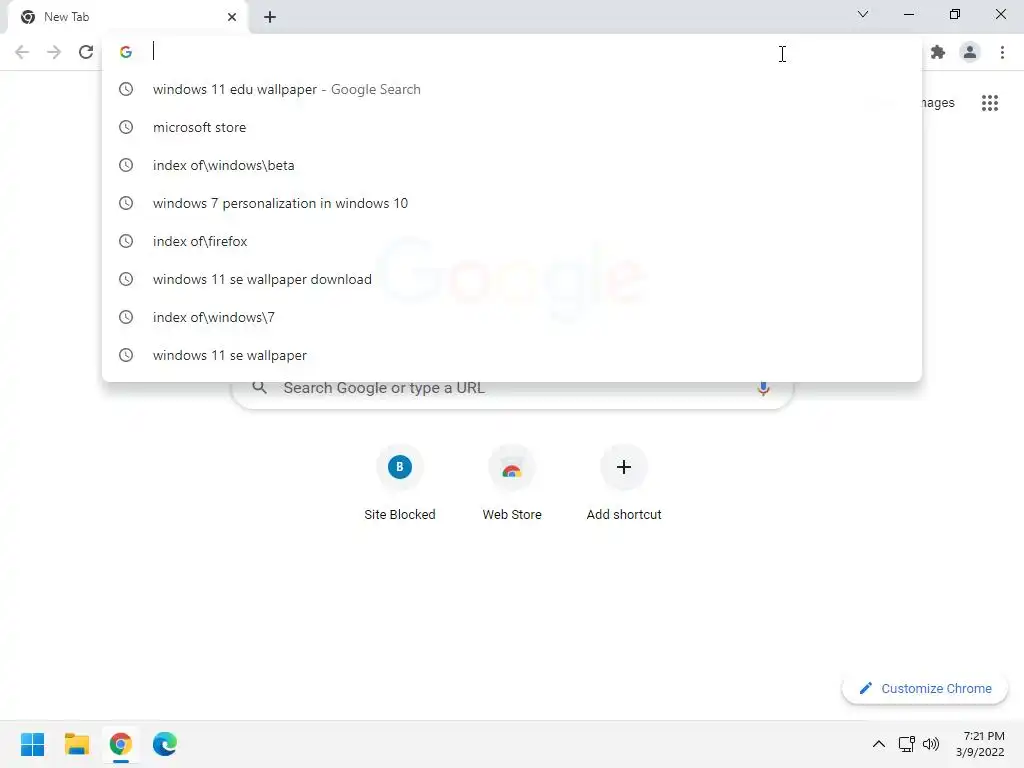Open the clock showing 7:21 PM

981,744
